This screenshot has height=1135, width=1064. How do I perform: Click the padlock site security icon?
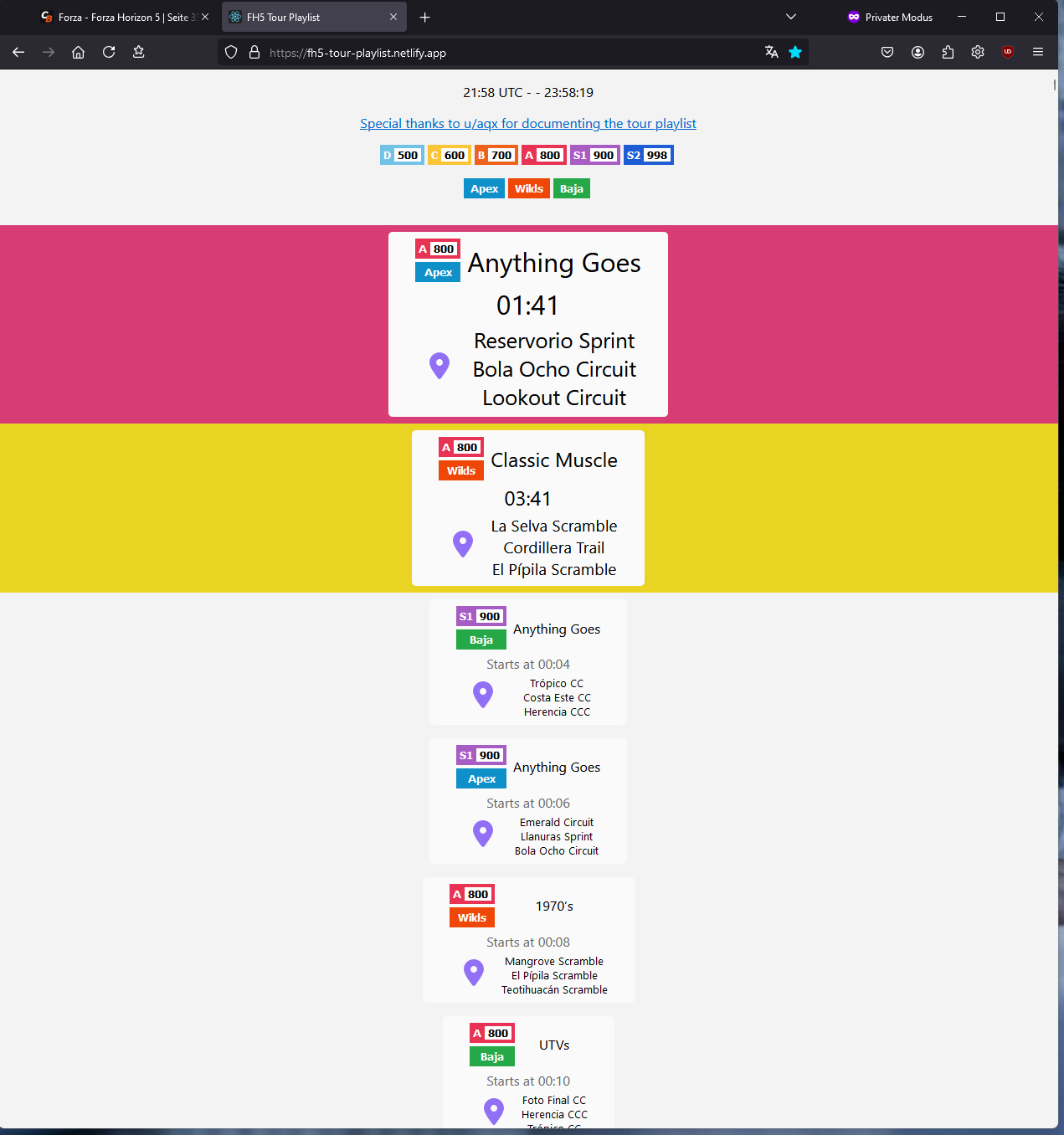click(254, 52)
